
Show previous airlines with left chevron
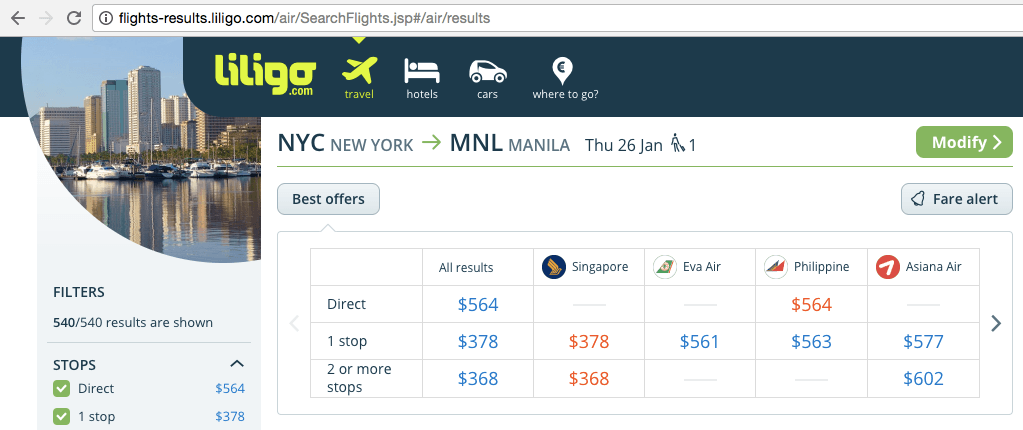click(x=294, y=323)
